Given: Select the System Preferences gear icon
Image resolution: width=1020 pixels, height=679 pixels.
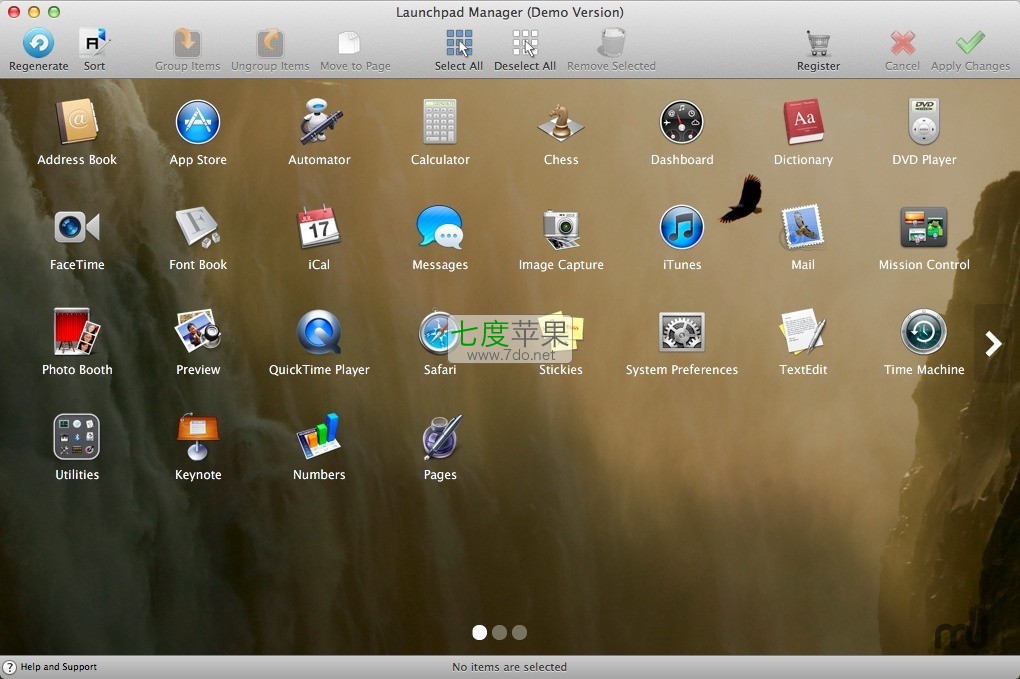Looking at the screenshot, I should pos(682,332).
